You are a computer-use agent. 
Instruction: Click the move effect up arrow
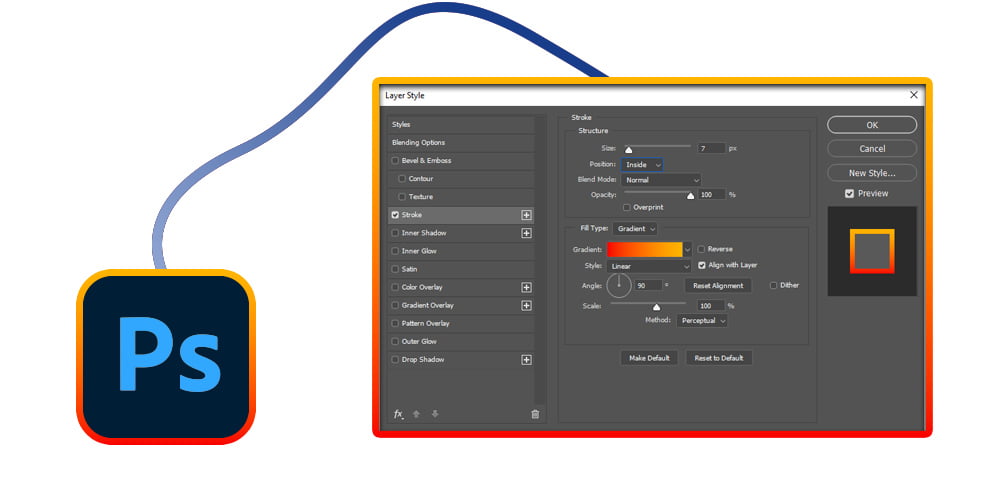[416, 415]
